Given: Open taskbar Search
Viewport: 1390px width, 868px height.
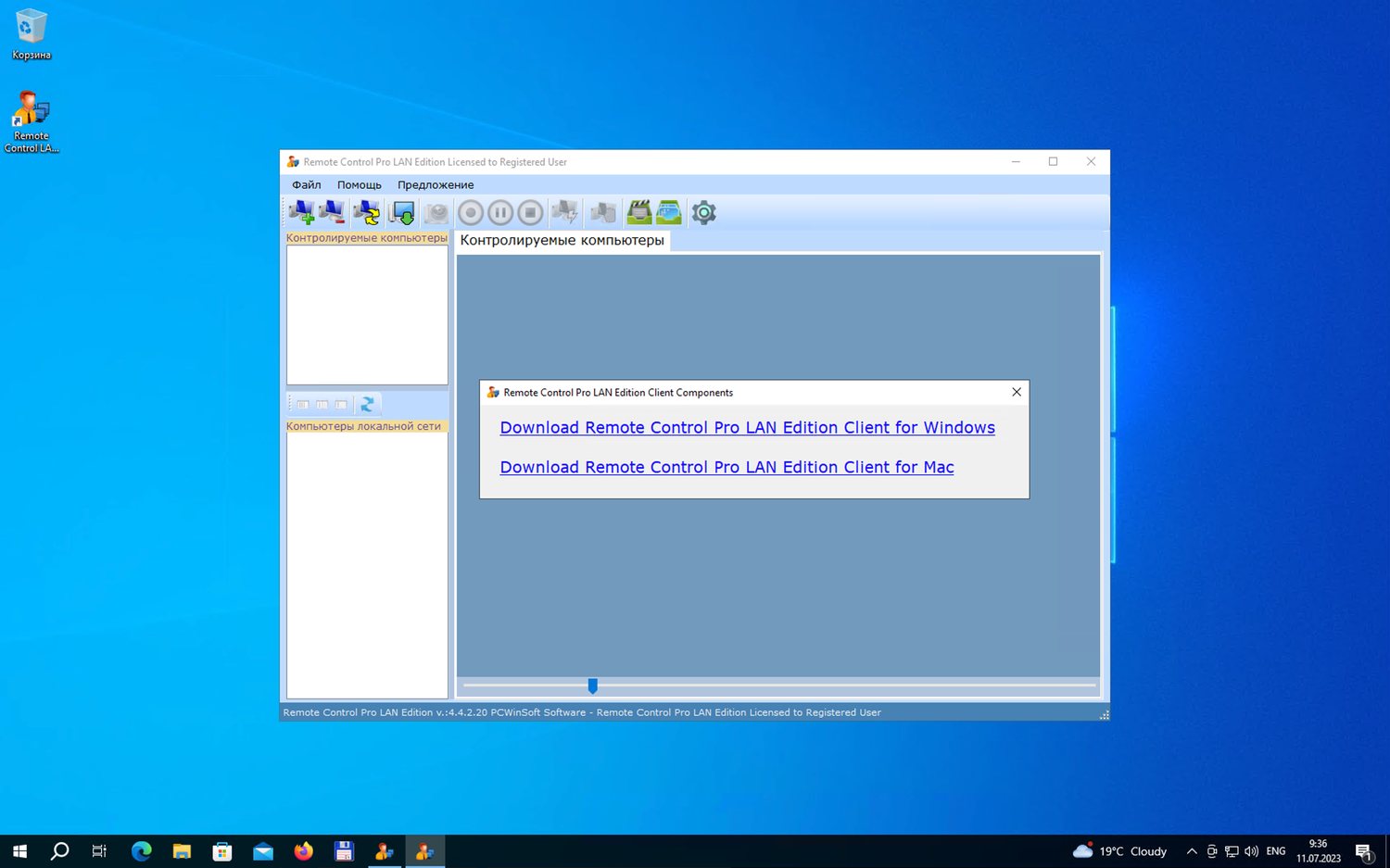Looking at the screenshot, I should point(59,851).
